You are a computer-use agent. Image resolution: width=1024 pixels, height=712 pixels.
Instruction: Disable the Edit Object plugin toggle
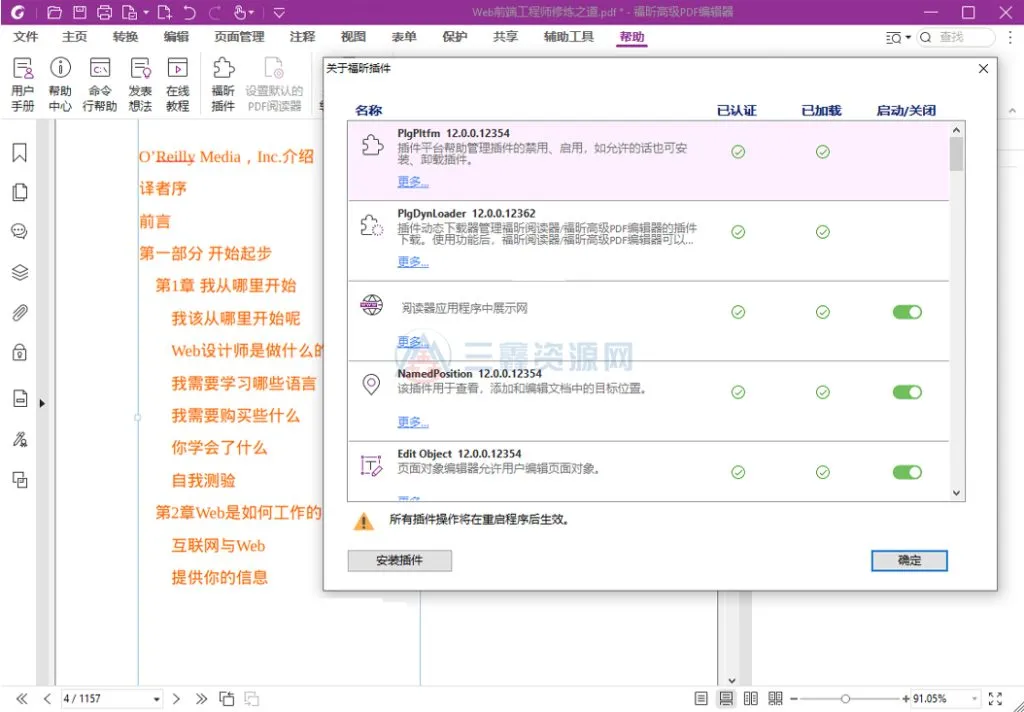pyautogui.click(x=907, y=471)
